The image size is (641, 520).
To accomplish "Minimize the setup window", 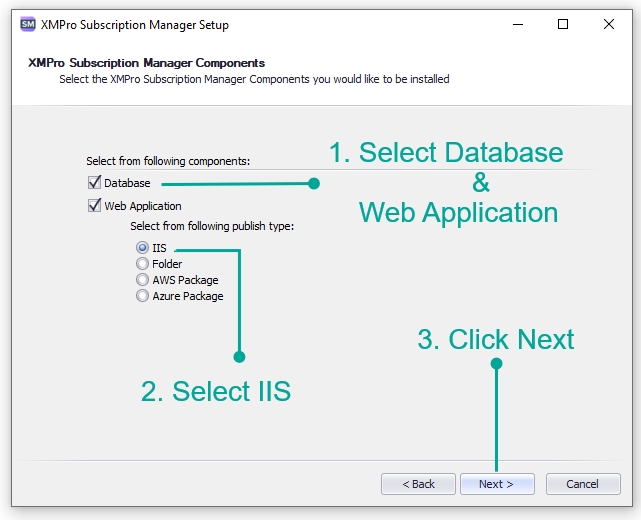I will coord(518,25).
